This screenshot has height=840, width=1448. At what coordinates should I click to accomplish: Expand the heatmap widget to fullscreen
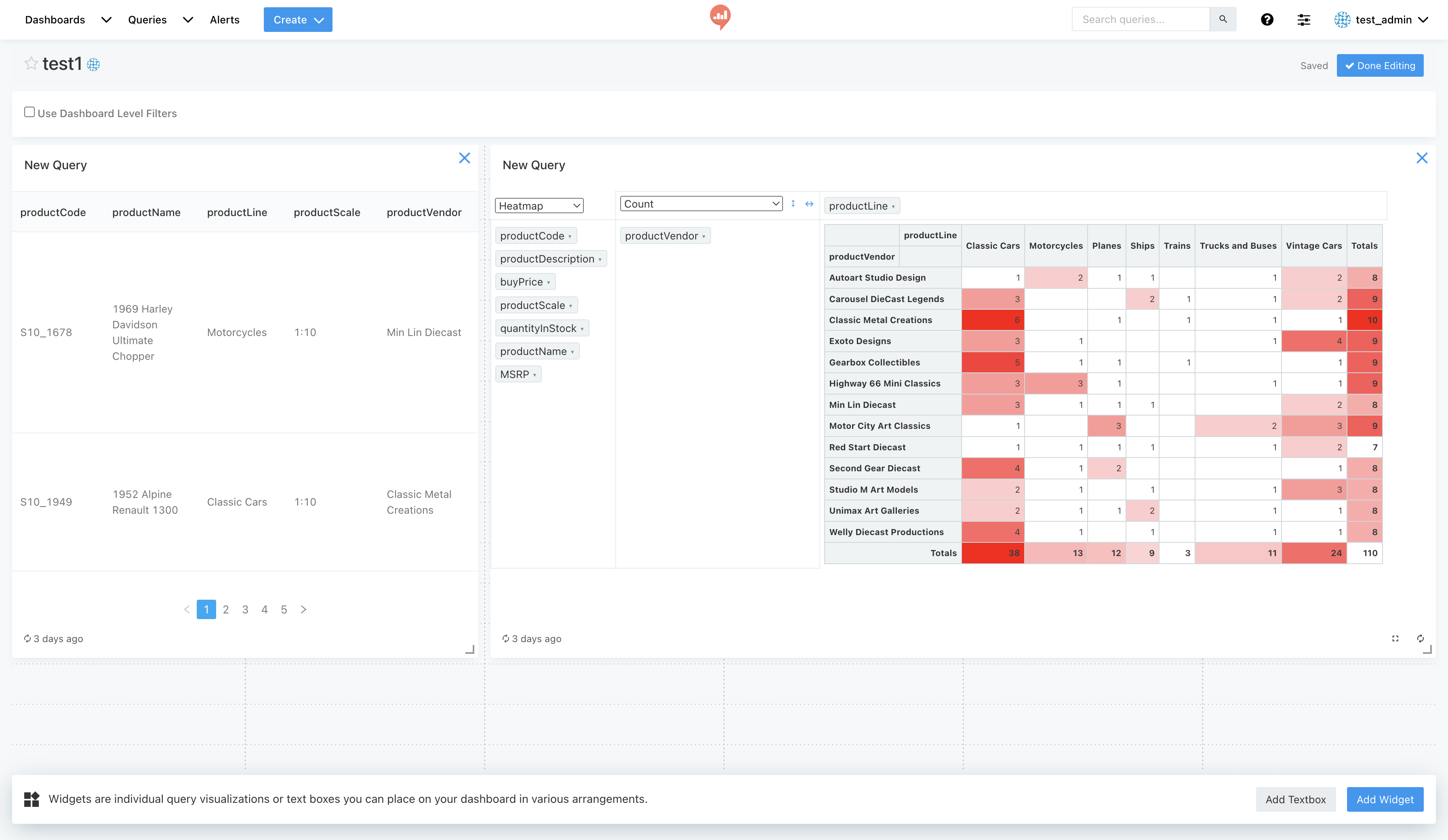(x=1395, y=638)
